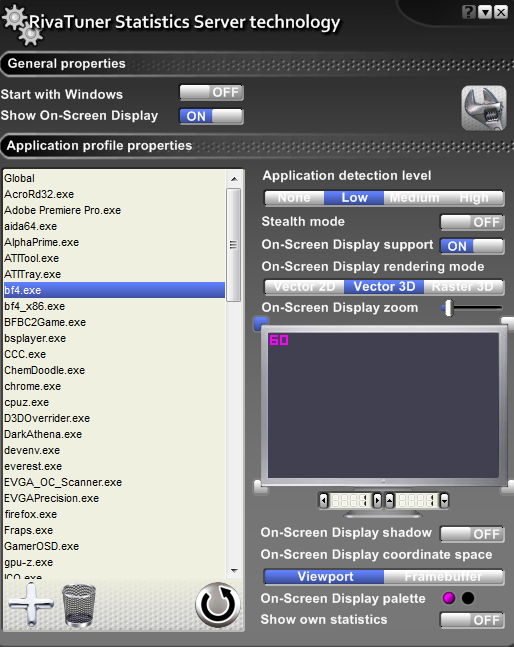Select bsplayer.exe profile
Screen dimensions: 514x647
pos(114,339)
